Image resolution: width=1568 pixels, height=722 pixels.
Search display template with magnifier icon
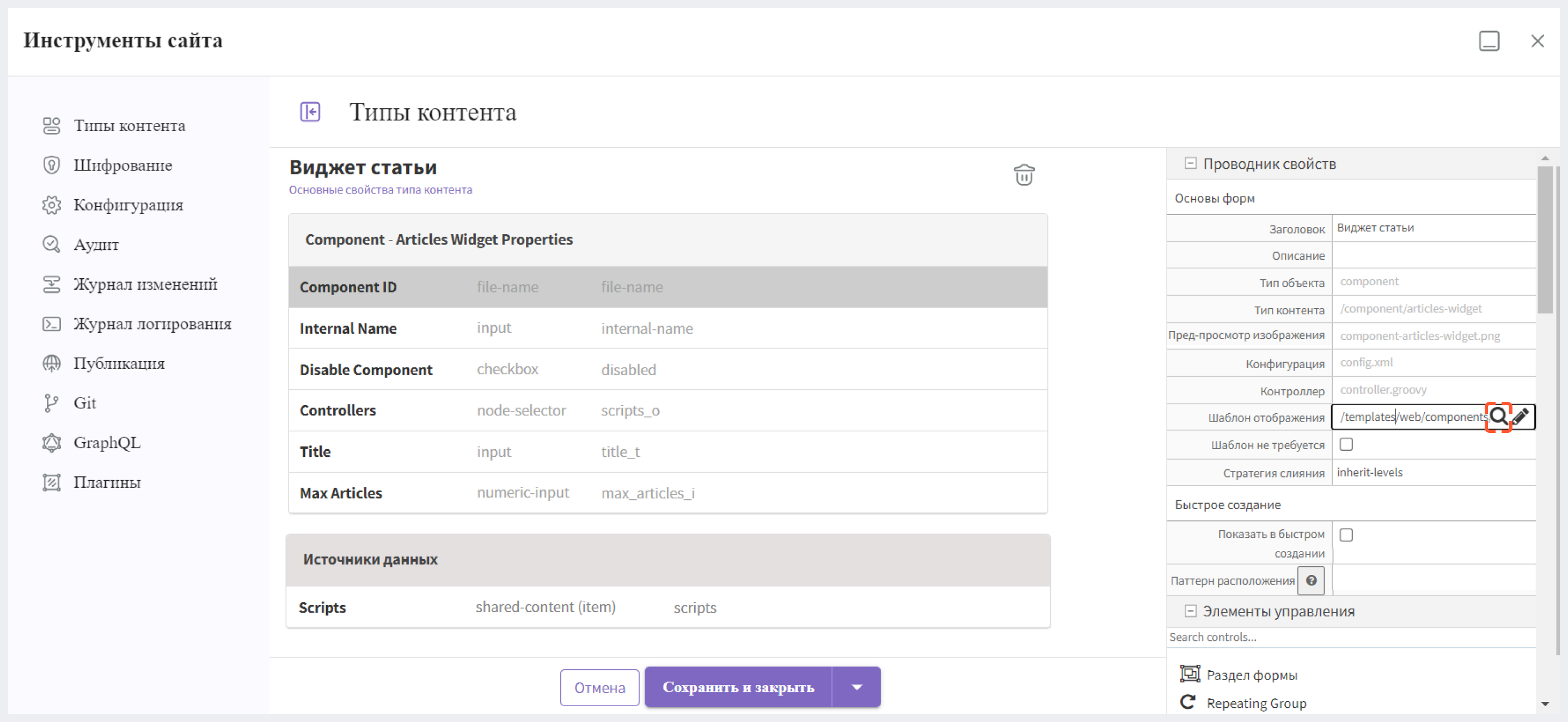(1498, 417)
